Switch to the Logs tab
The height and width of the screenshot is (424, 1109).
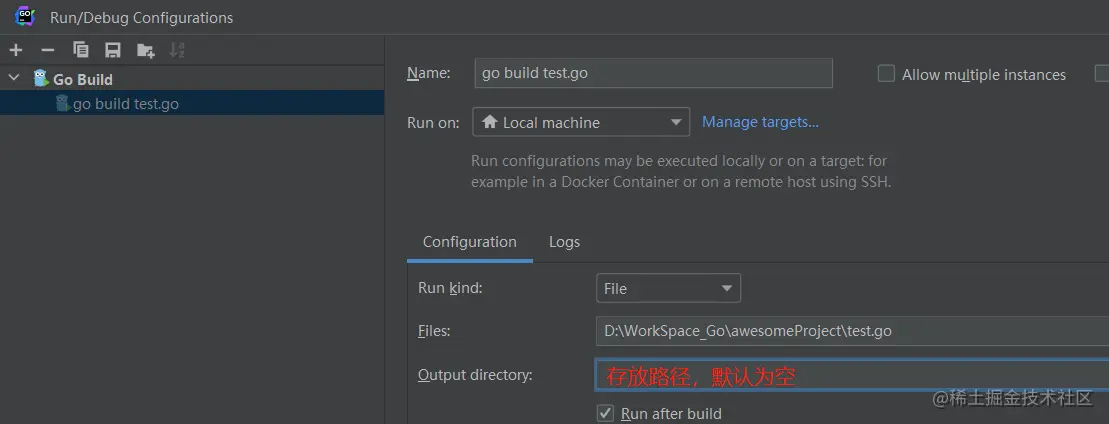tap(564, 242)
